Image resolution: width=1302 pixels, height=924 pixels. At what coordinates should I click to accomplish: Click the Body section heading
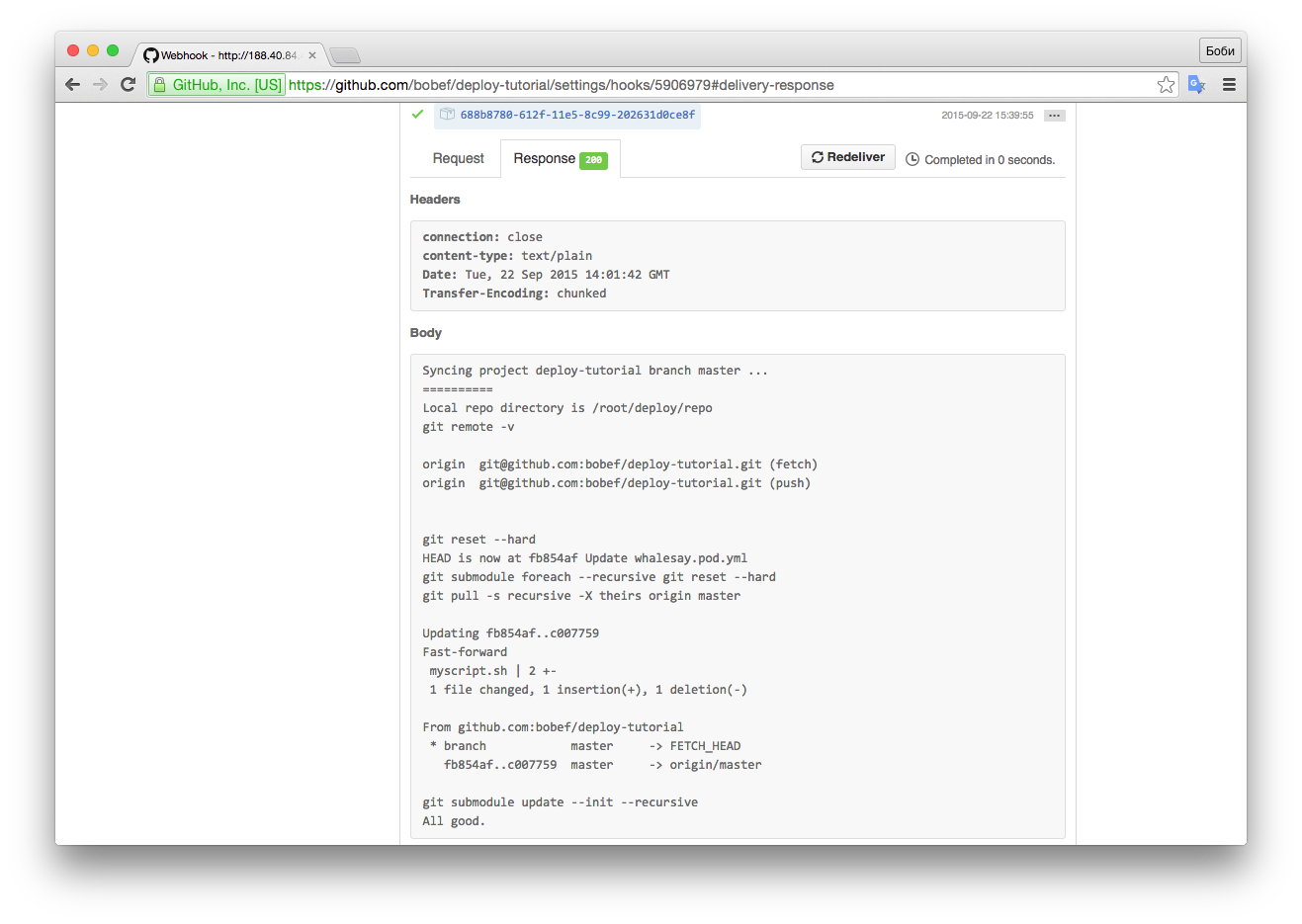click(x=426, y=333)
